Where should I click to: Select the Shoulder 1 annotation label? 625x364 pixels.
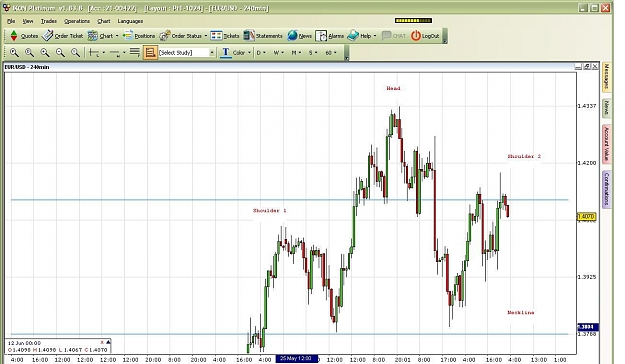(x=269, y=211)
